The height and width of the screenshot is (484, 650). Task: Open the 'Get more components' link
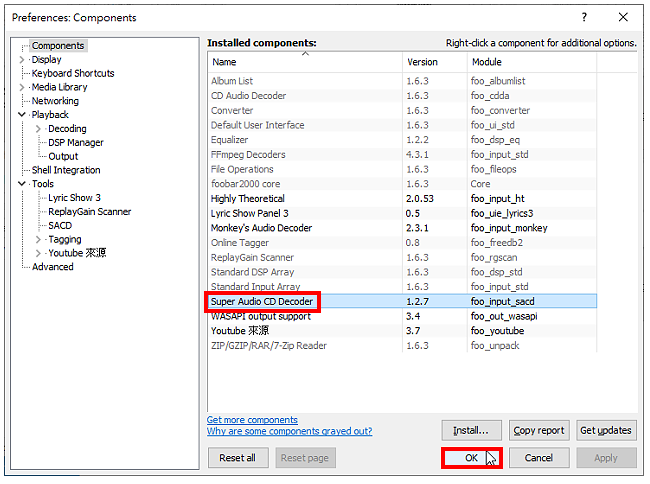point(252,420)
